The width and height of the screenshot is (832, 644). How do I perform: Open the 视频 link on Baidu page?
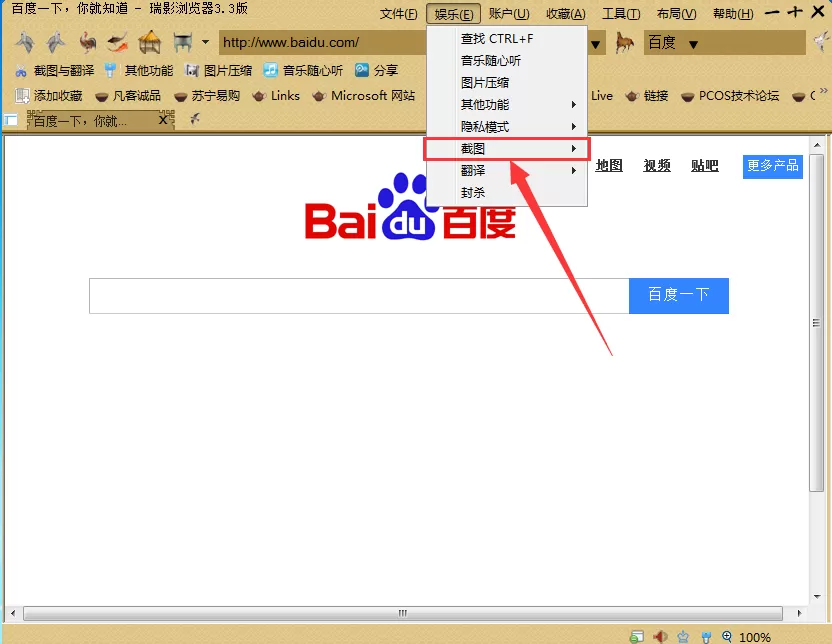click(x=657, y=166)
